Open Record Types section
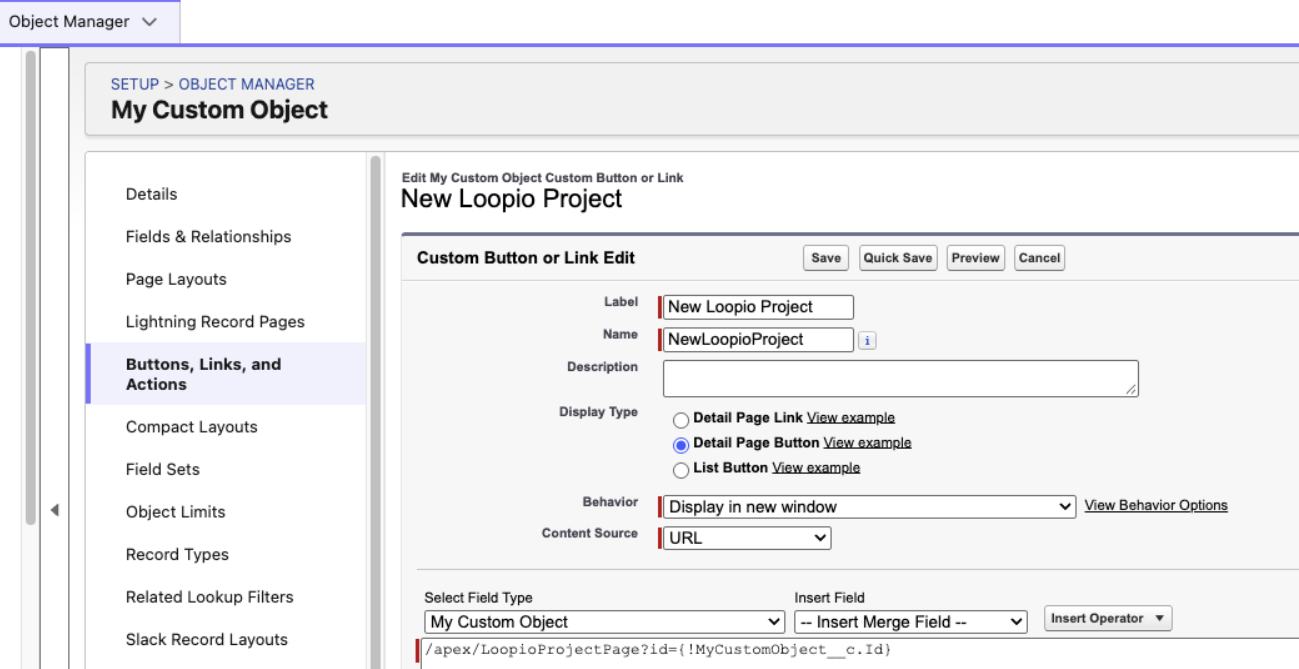1299x669 pixels. 177,555
